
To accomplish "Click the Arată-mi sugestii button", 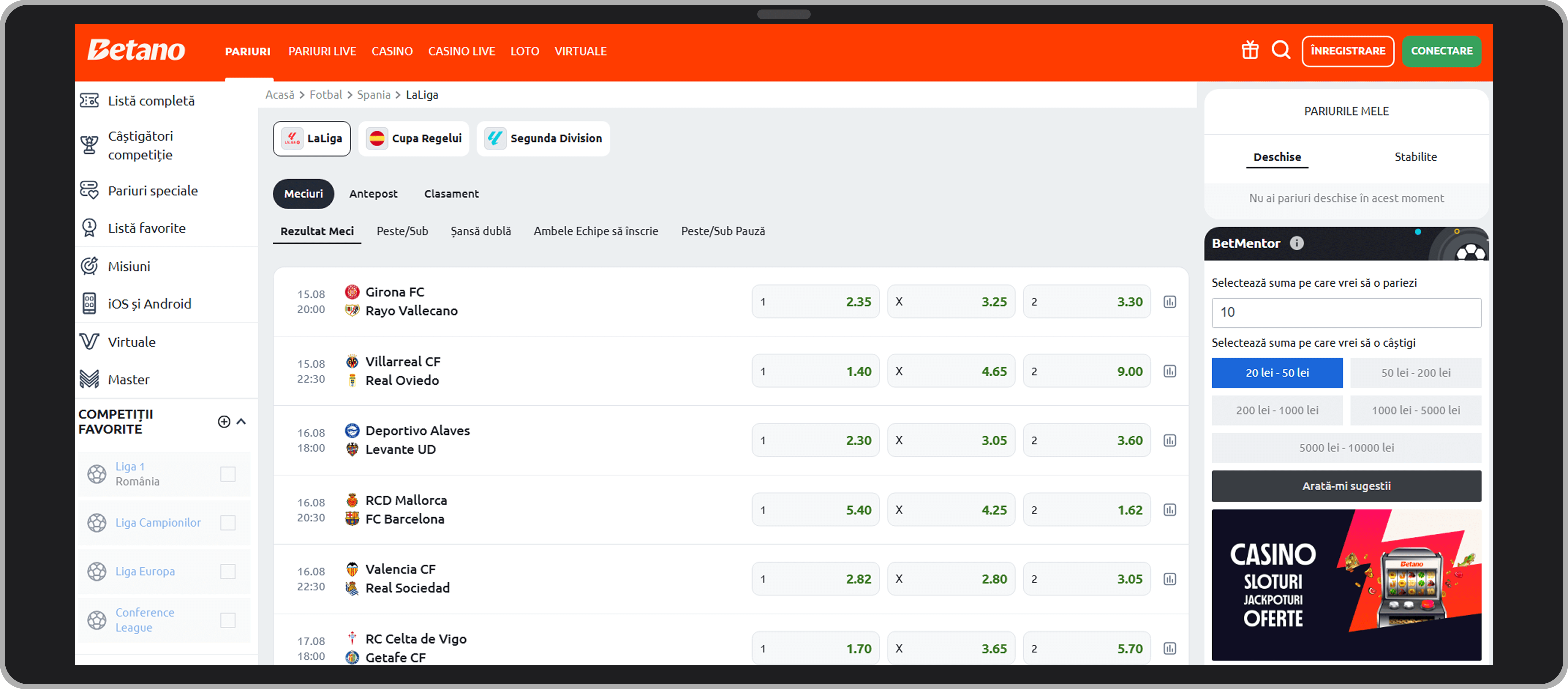I will coord(1346,486).
